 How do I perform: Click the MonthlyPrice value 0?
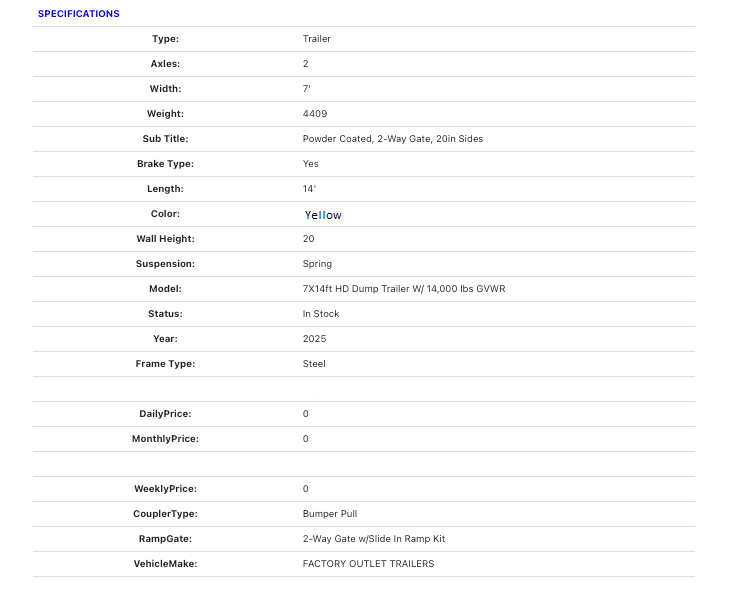point(306,439)
